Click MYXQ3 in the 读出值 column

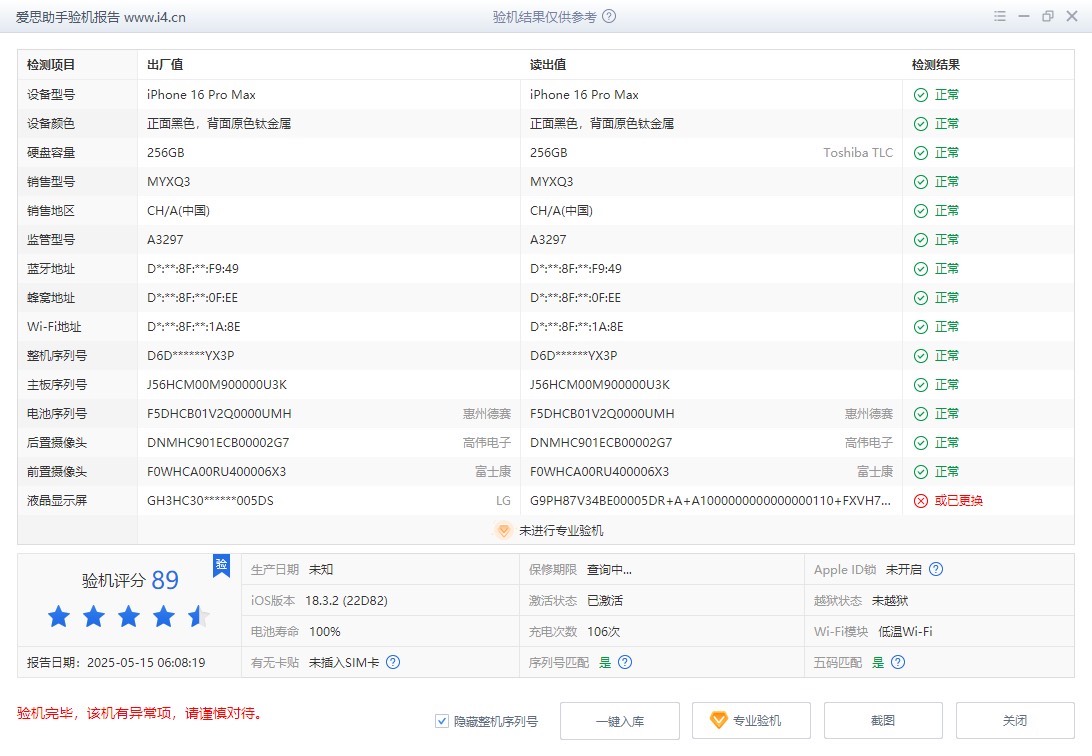[x=552, y=182]
